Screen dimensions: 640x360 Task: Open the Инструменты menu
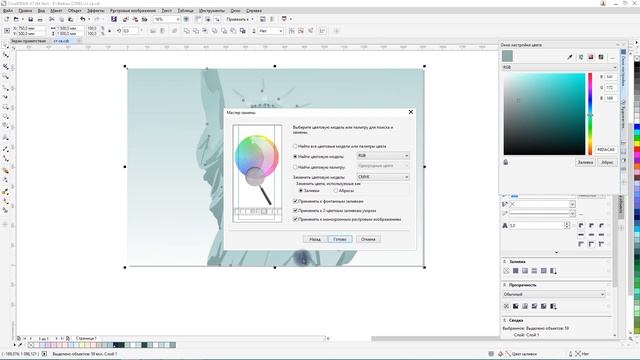point(212,11)
